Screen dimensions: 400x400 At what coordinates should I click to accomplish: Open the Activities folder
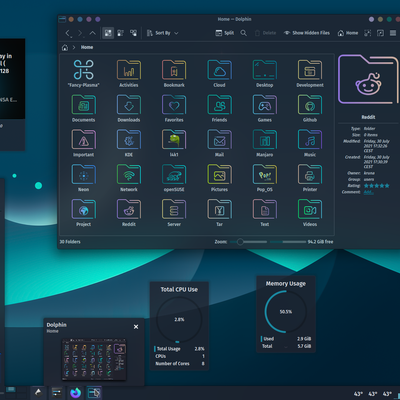tap(129, 73)
